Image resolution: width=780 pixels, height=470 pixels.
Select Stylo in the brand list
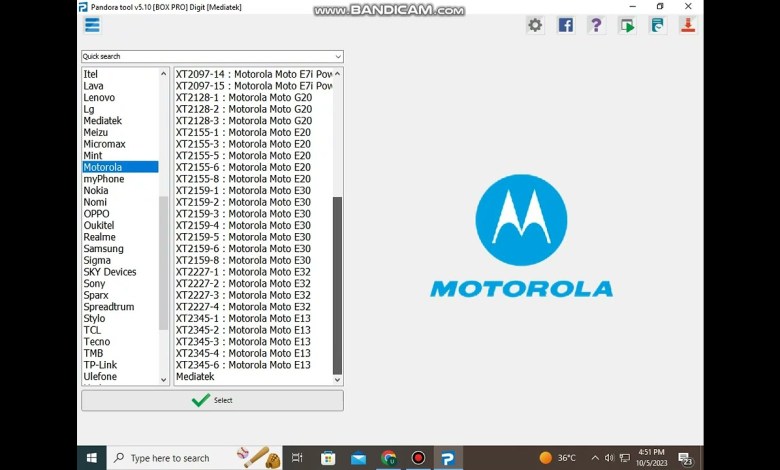94,318
